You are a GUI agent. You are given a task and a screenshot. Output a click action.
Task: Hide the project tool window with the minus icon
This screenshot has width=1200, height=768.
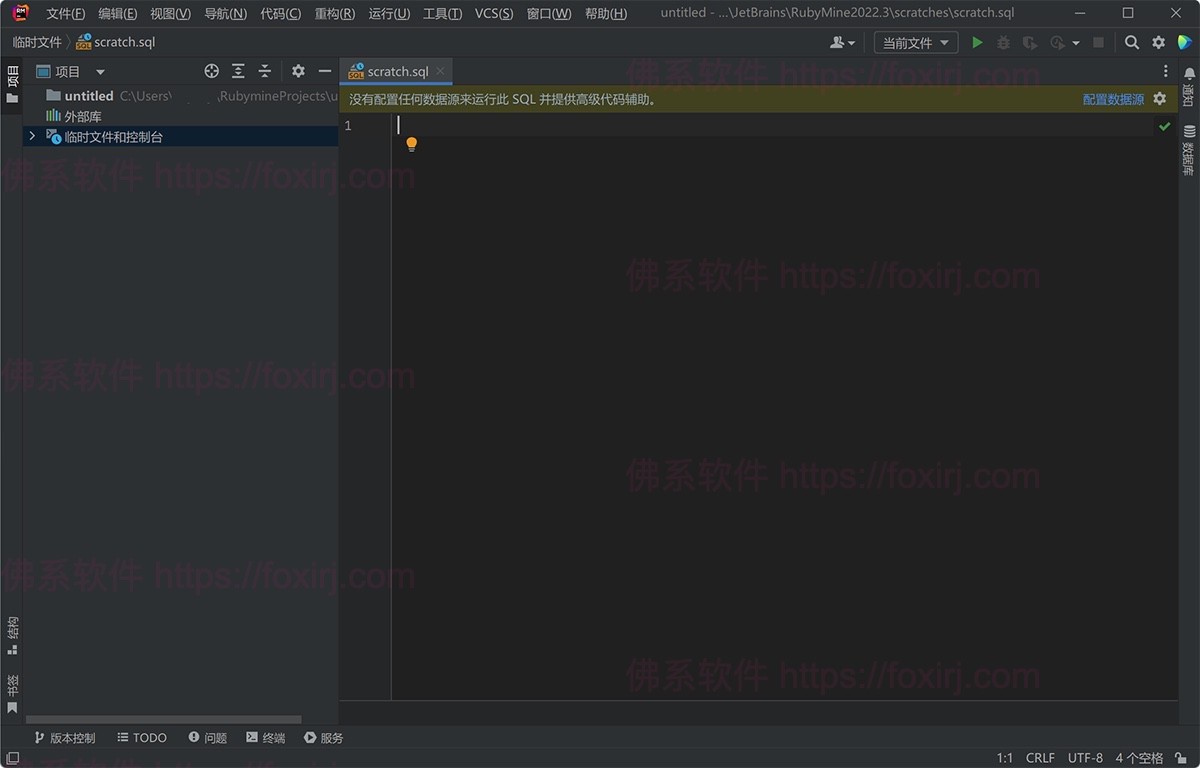click(x=325, y=71)
